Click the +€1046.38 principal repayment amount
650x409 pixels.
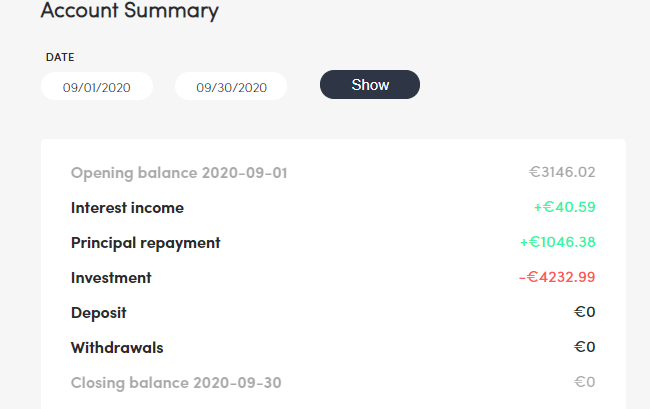557,243
